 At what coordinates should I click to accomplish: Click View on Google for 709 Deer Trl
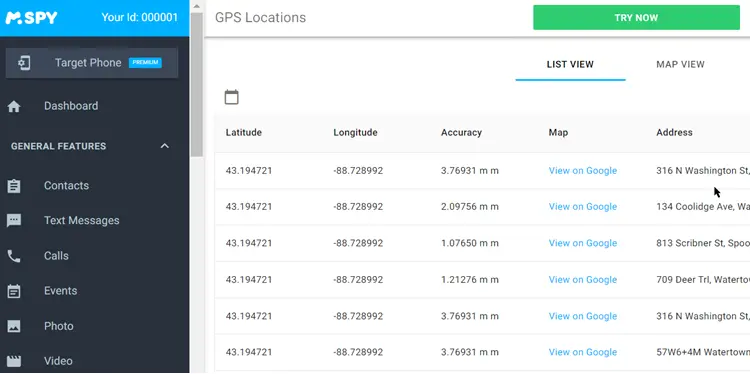point(583,280)
